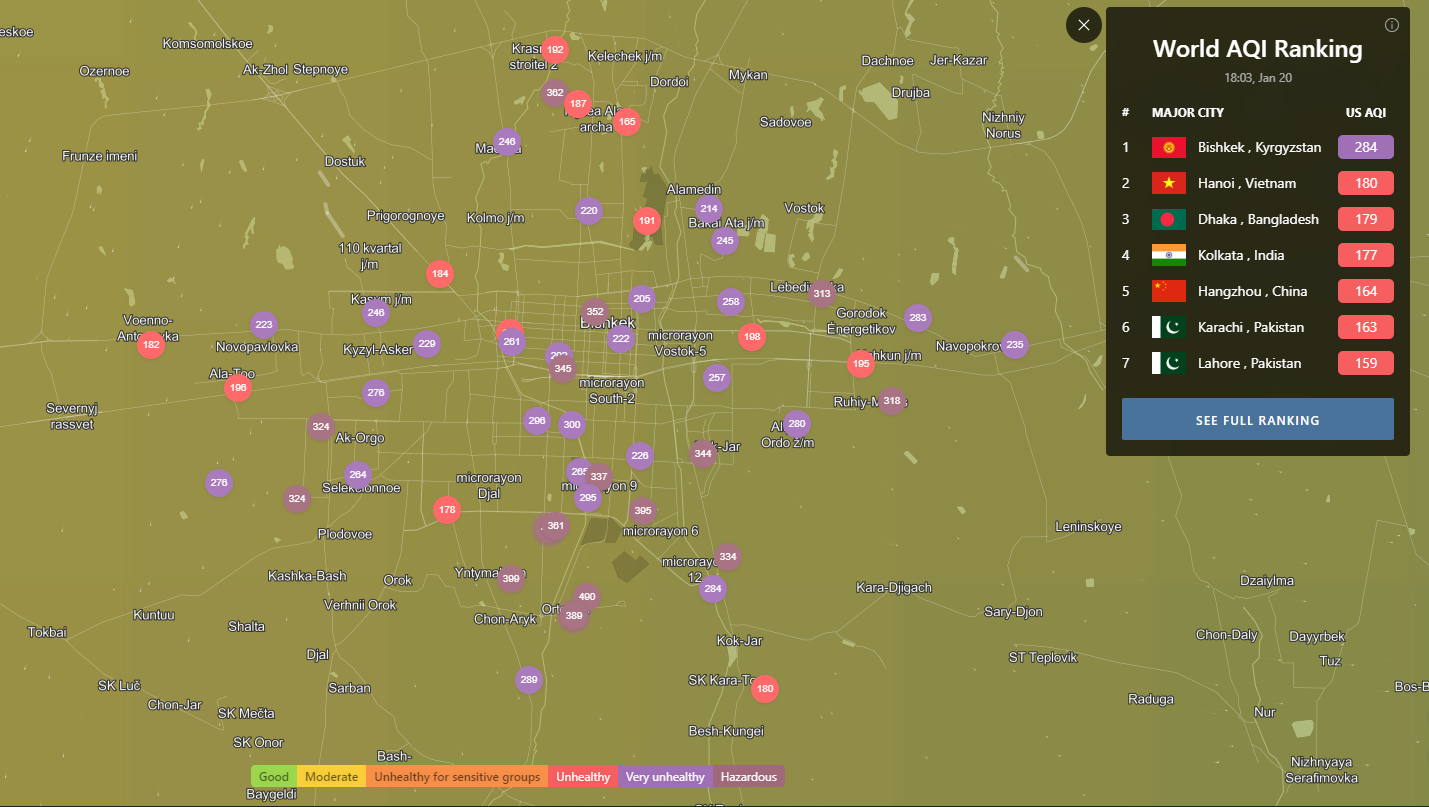Screen dimensions: 1429x807
Task: Click the Bangladesh flag beside Dhaka
Action: (x=1168, y=220)
